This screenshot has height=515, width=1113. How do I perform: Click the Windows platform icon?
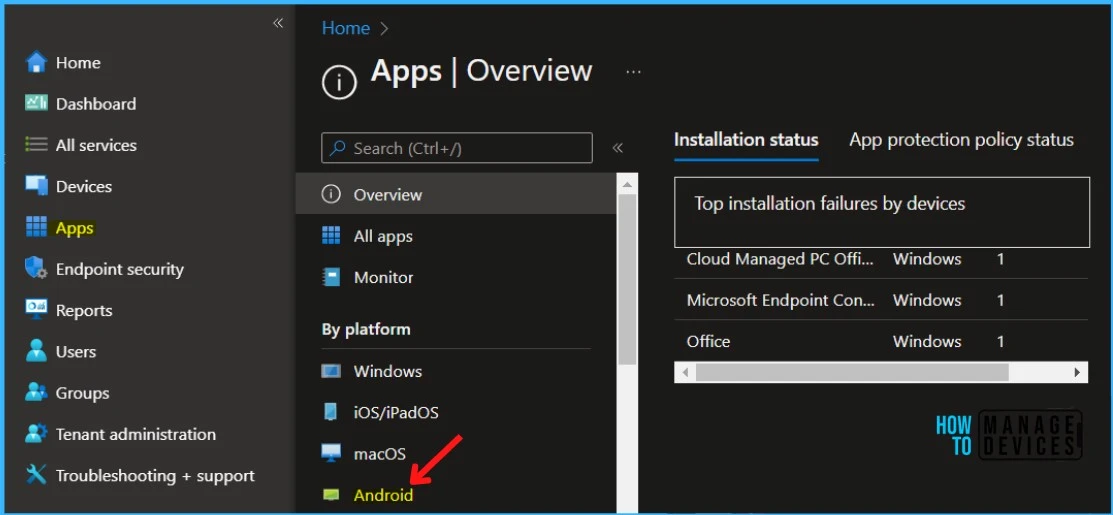pyautogui.click(x=331, y=371)
